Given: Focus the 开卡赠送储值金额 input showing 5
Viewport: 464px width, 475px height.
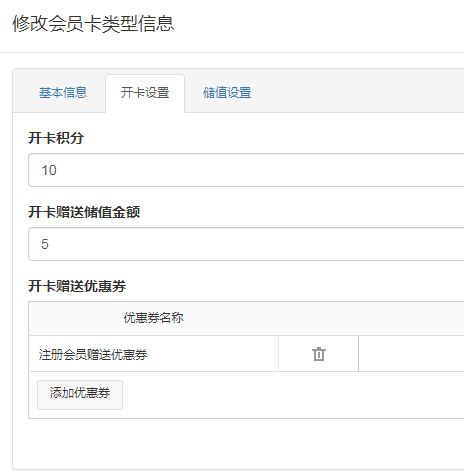Looking at the screenshot, I should [246, 244].
